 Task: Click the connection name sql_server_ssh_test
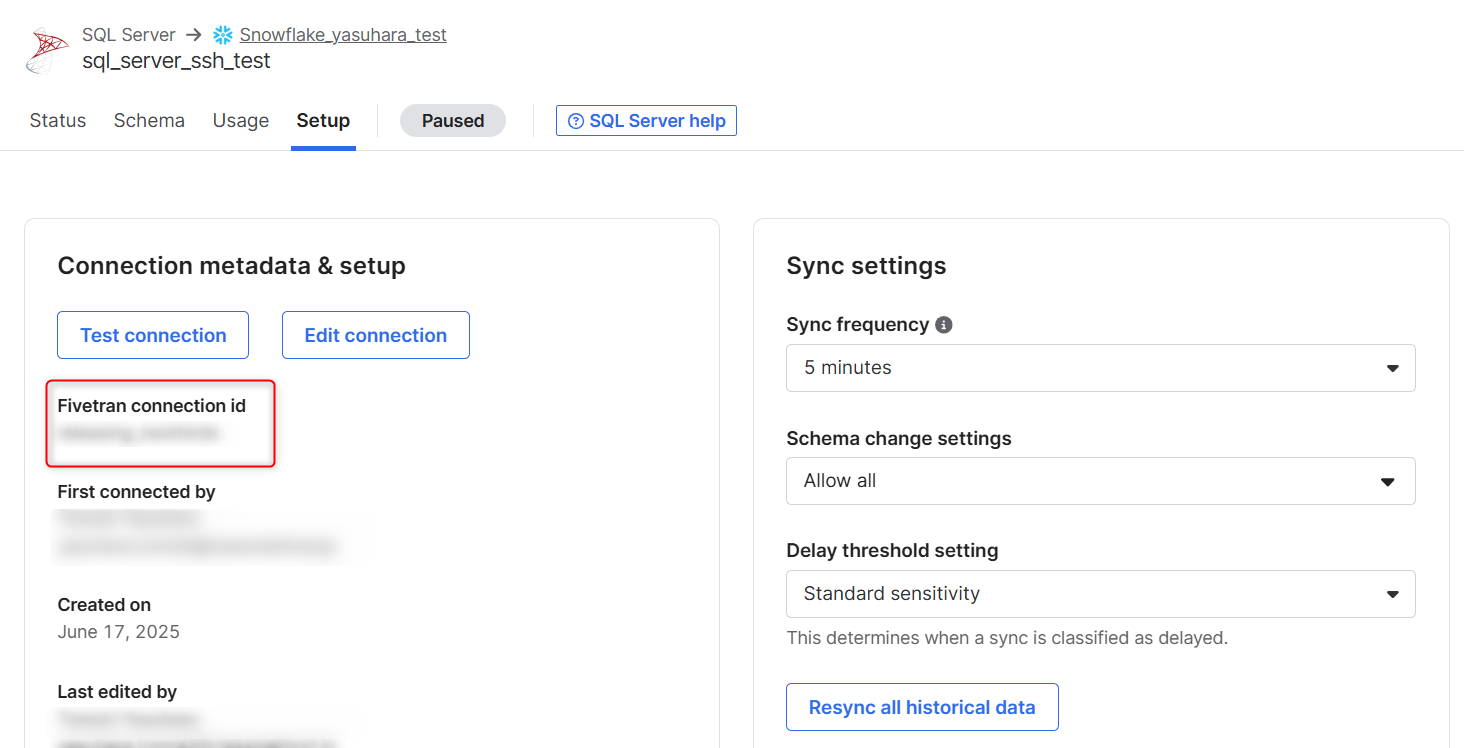tap(176, 61)
